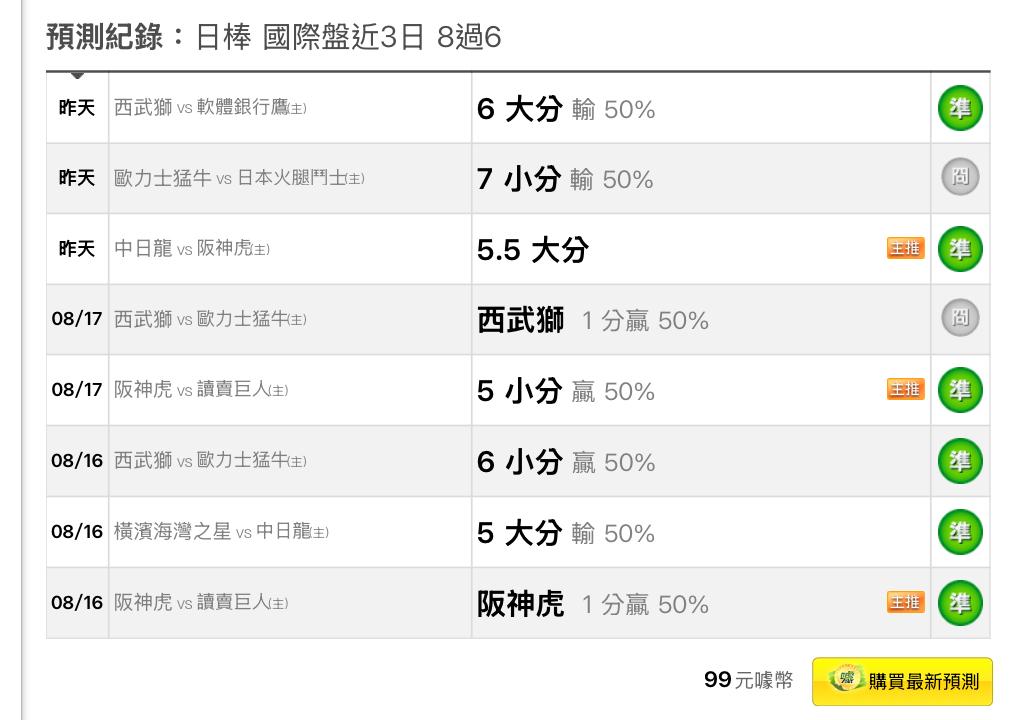Viewport: 1012px width, 720px height.
Task: Open 橫濱海灣之星 vs 中日龍 match link
Action: pyautogui.click(x=221, y=532)
